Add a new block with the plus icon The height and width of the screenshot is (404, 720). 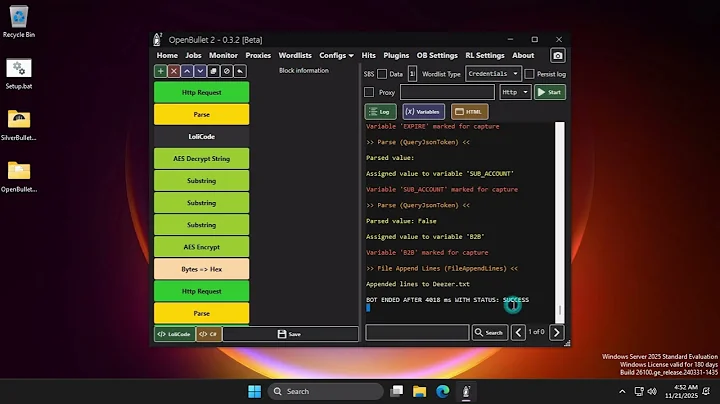point(160,71)
